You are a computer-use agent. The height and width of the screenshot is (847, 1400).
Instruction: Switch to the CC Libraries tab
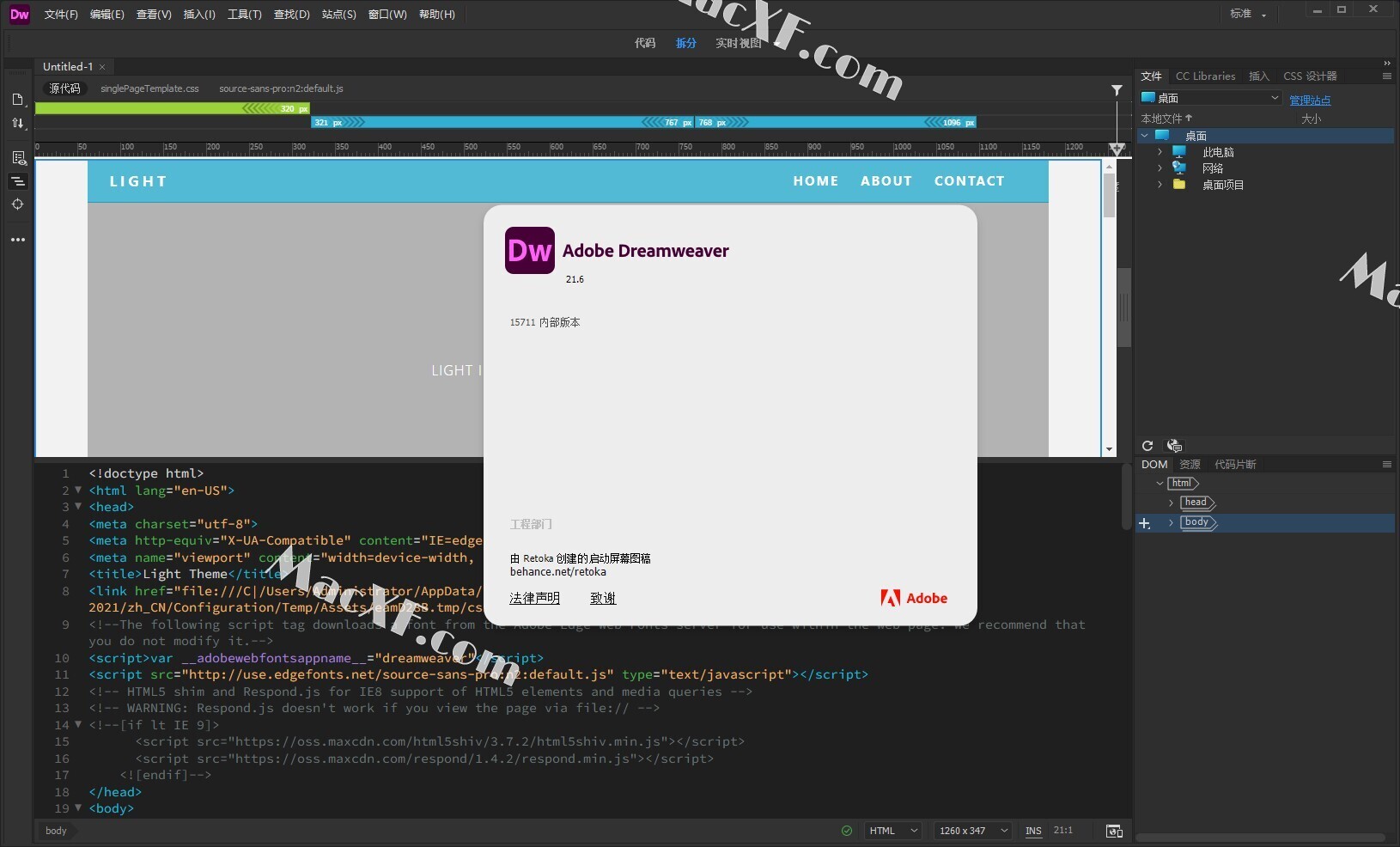click(x=1205, y=76)
